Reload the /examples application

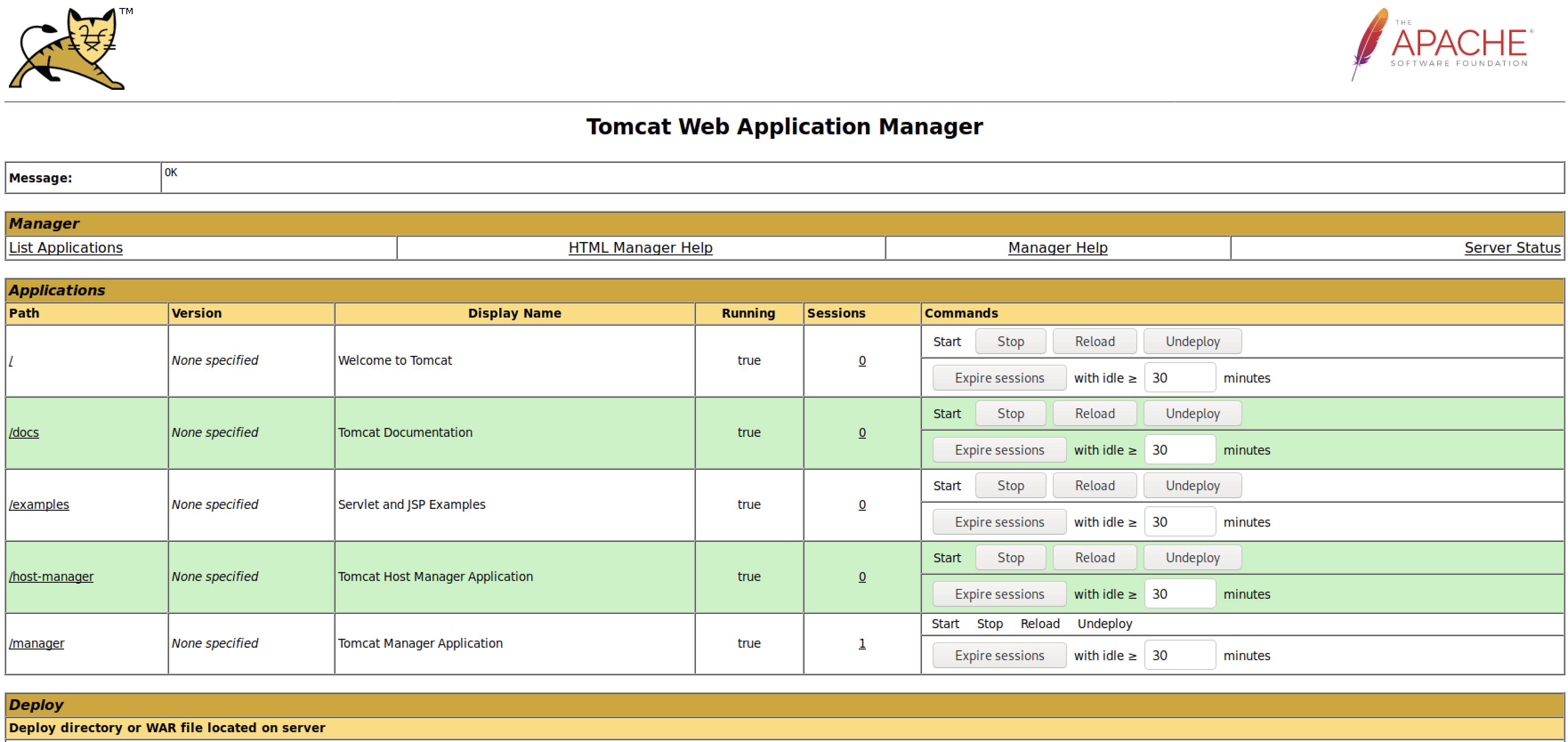tap(1094, 486)
